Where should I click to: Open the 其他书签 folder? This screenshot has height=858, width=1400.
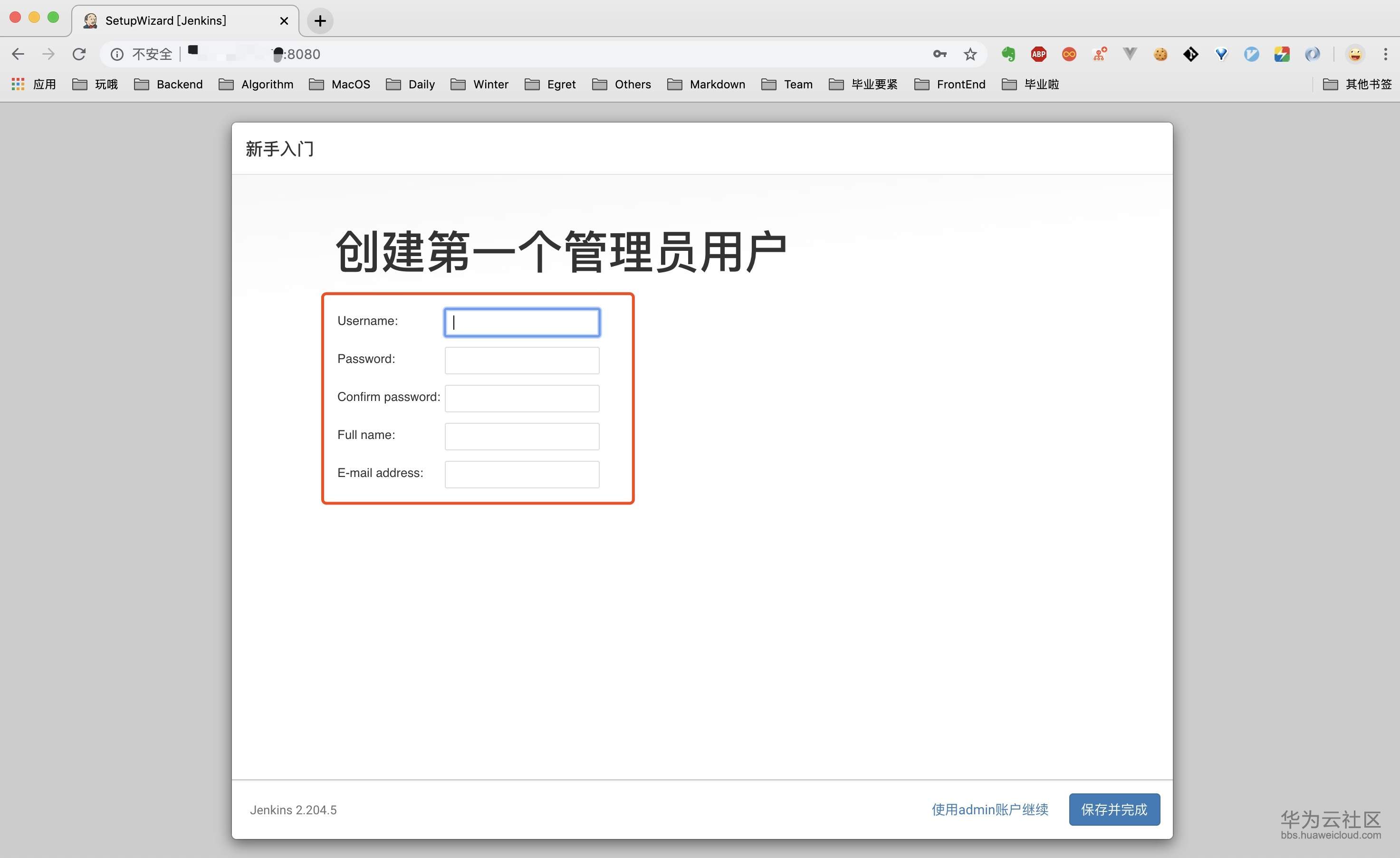1357,84
